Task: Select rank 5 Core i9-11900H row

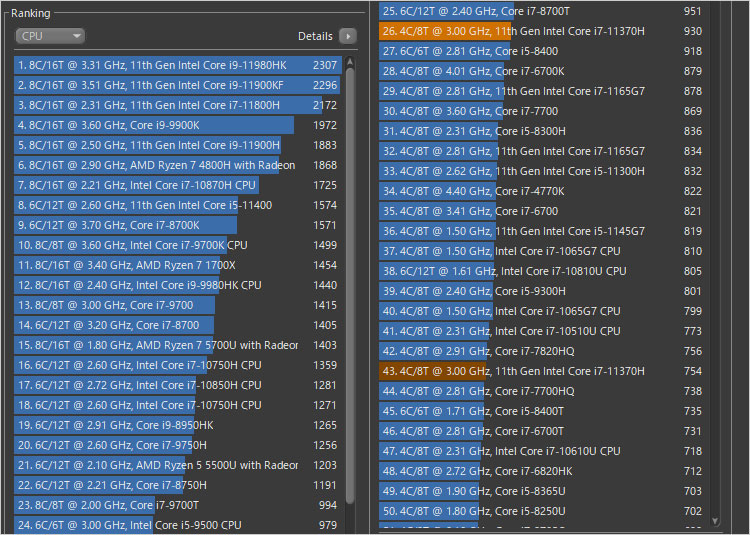Action: pos(178,145)
